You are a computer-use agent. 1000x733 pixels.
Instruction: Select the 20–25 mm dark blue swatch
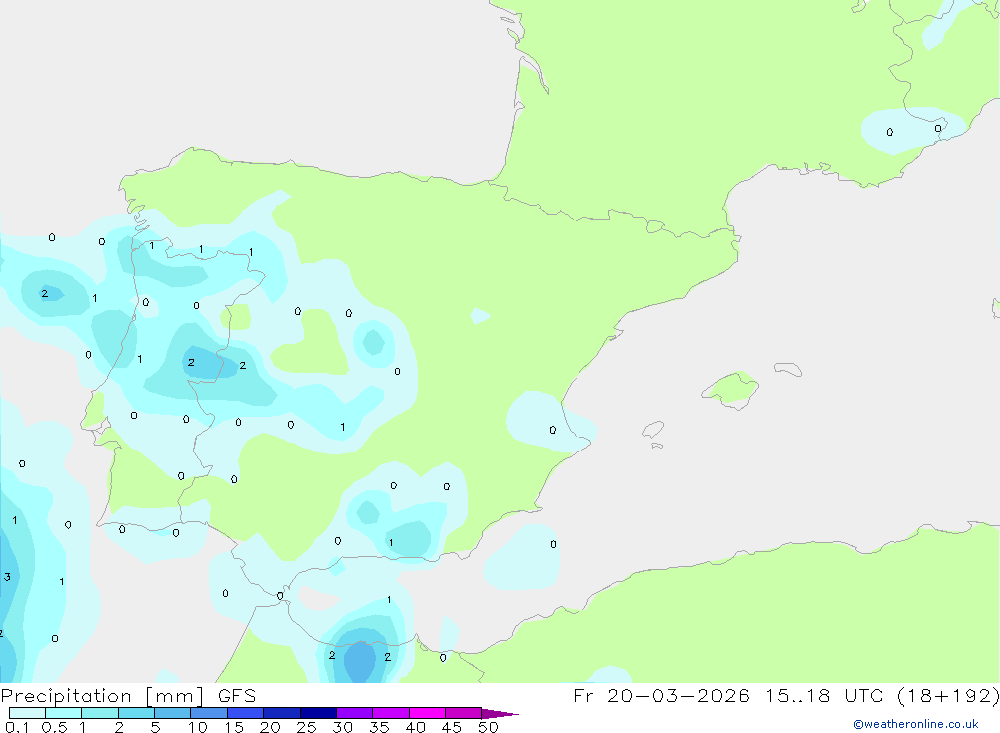click(281, 713)
